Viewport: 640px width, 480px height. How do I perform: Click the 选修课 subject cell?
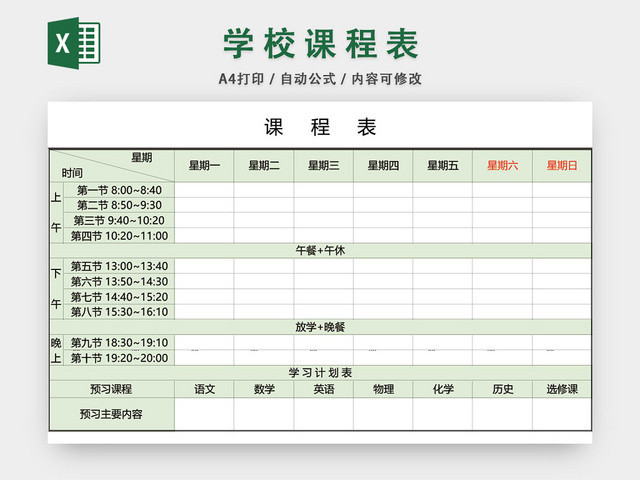coord(562,389)
